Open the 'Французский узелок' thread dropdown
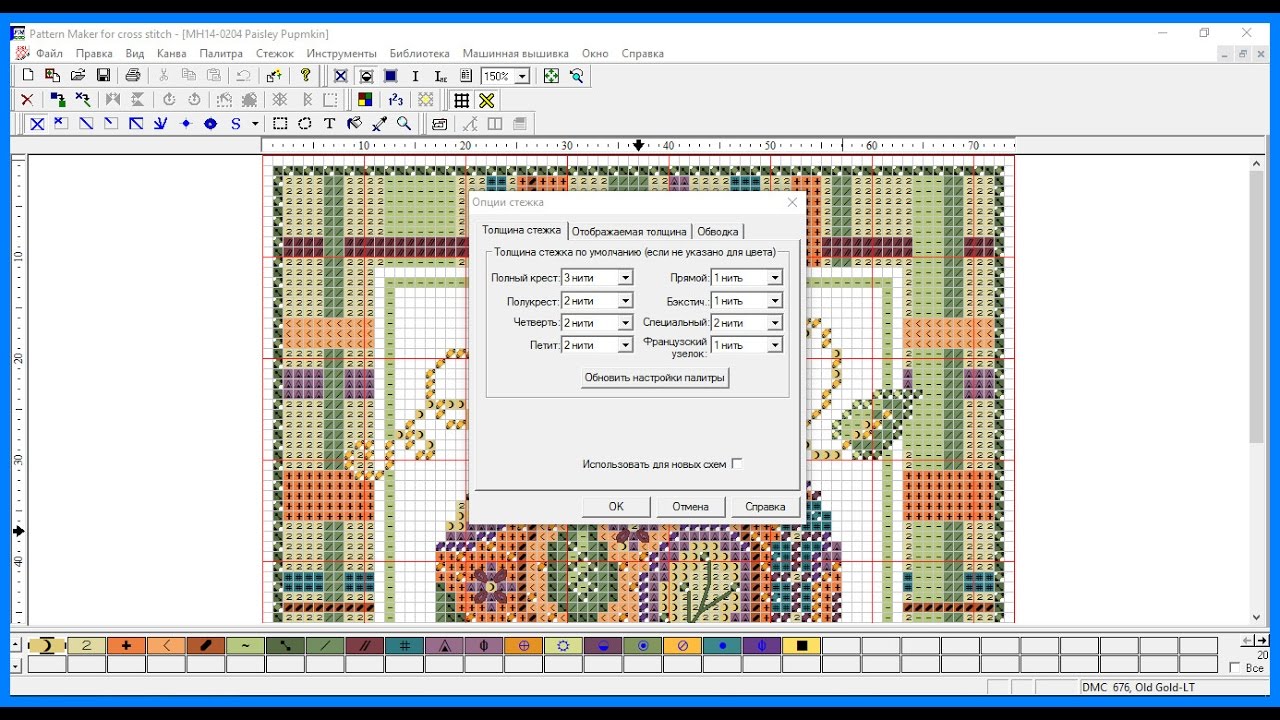 [775, 345]
